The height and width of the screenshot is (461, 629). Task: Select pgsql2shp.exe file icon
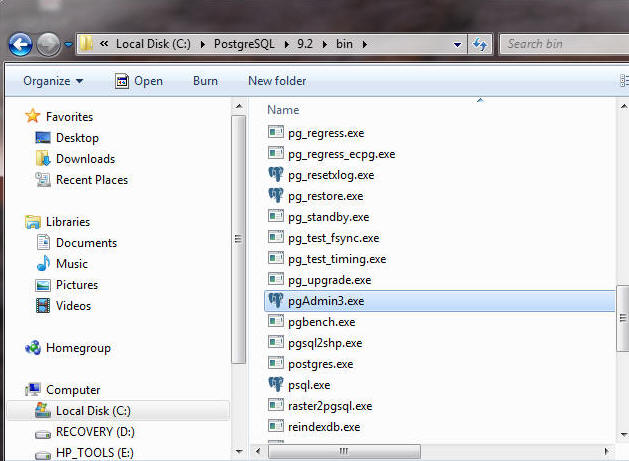(276, 341)
